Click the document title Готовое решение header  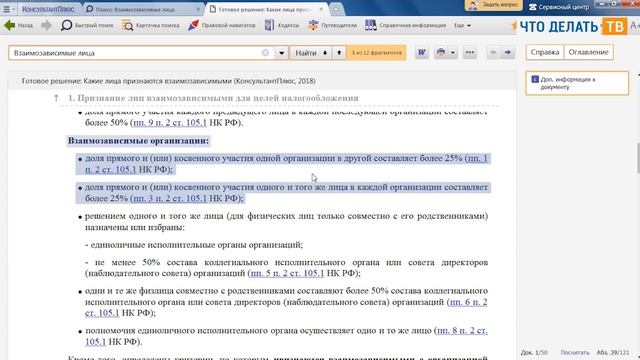tap(169, 81)
